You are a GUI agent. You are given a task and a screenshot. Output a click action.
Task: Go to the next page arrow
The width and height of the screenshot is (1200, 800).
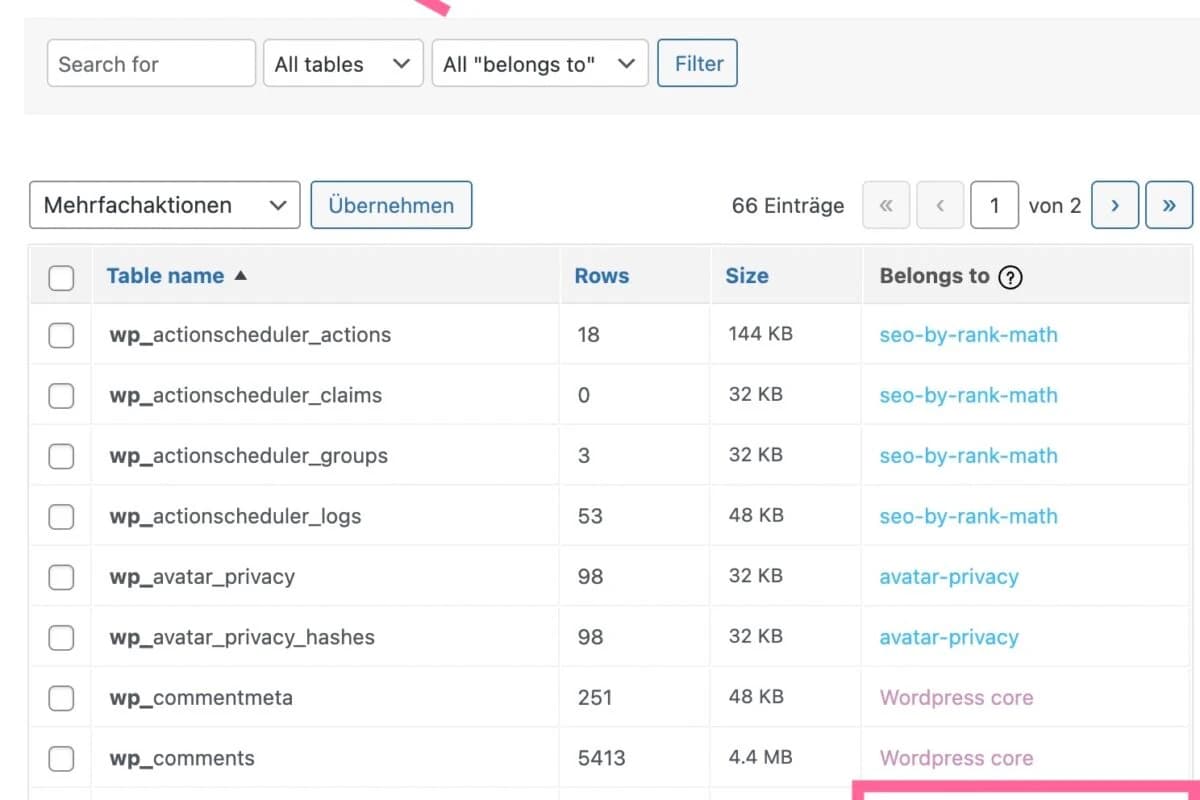click(1114, 205)
